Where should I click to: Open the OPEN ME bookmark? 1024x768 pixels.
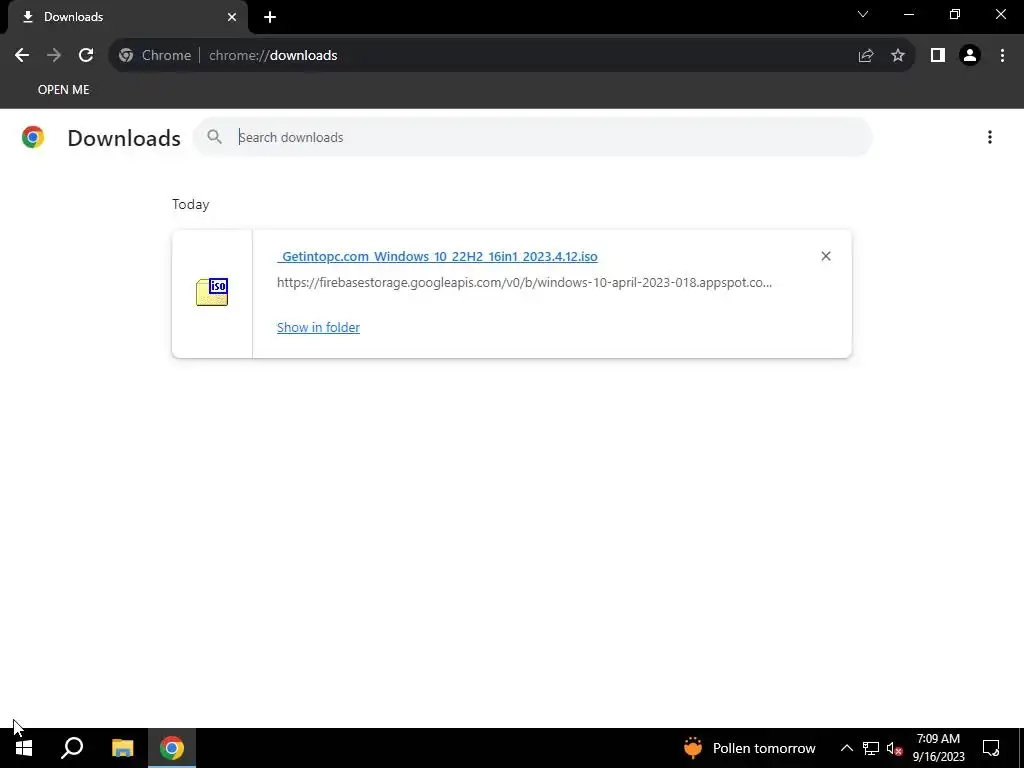click(x=63, y=90)
